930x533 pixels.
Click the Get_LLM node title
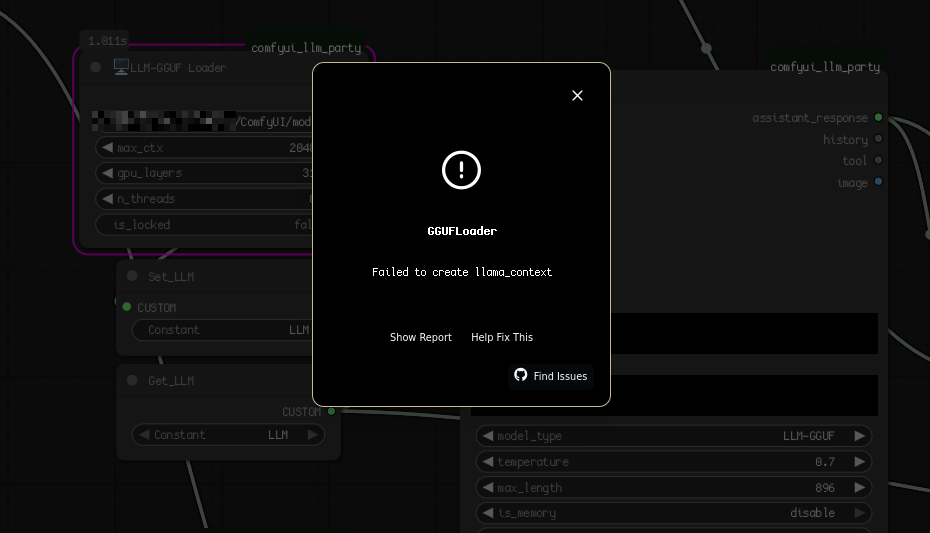point(171,381)
